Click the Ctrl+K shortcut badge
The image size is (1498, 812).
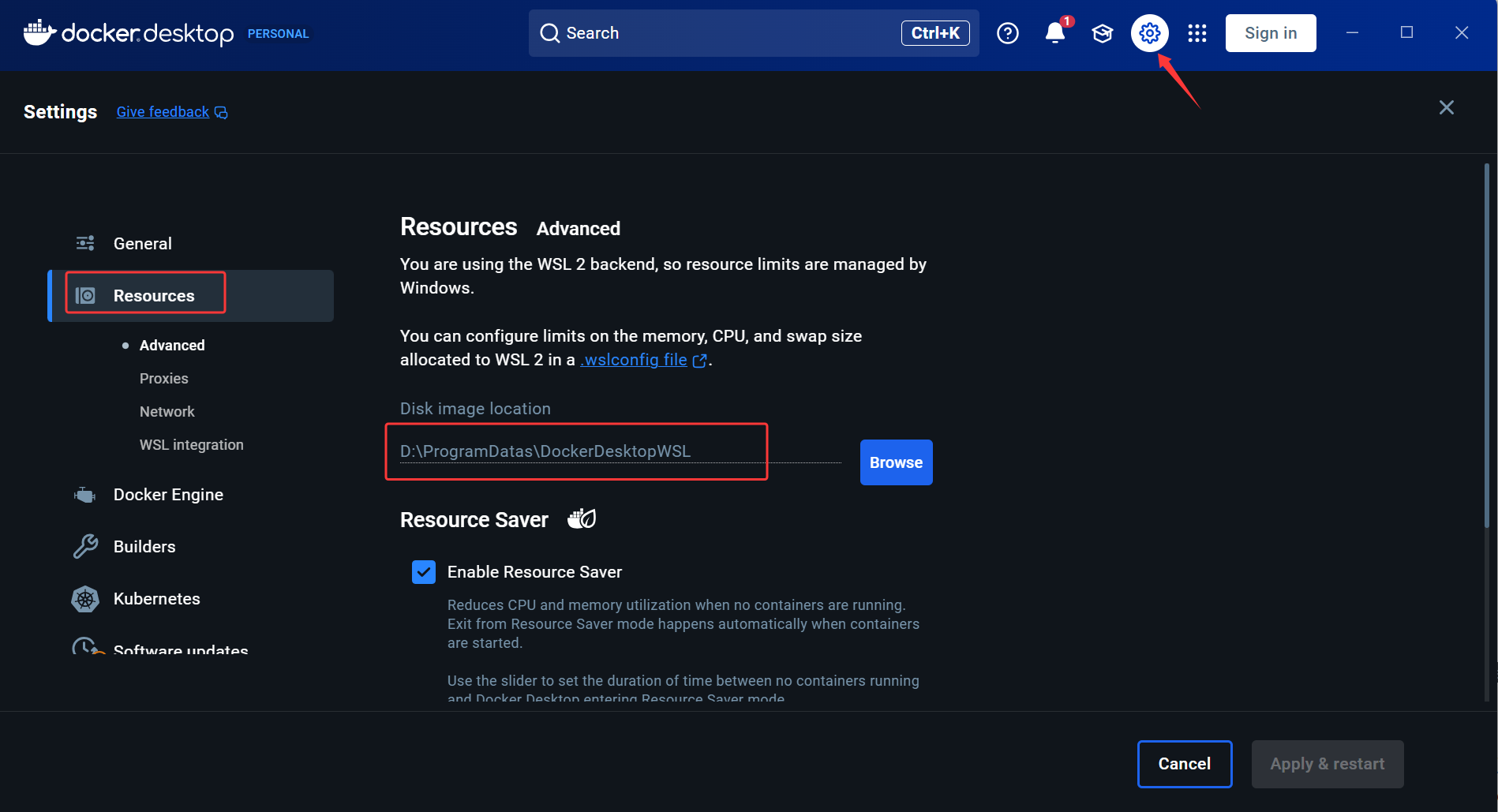click(x=935, y=33)
